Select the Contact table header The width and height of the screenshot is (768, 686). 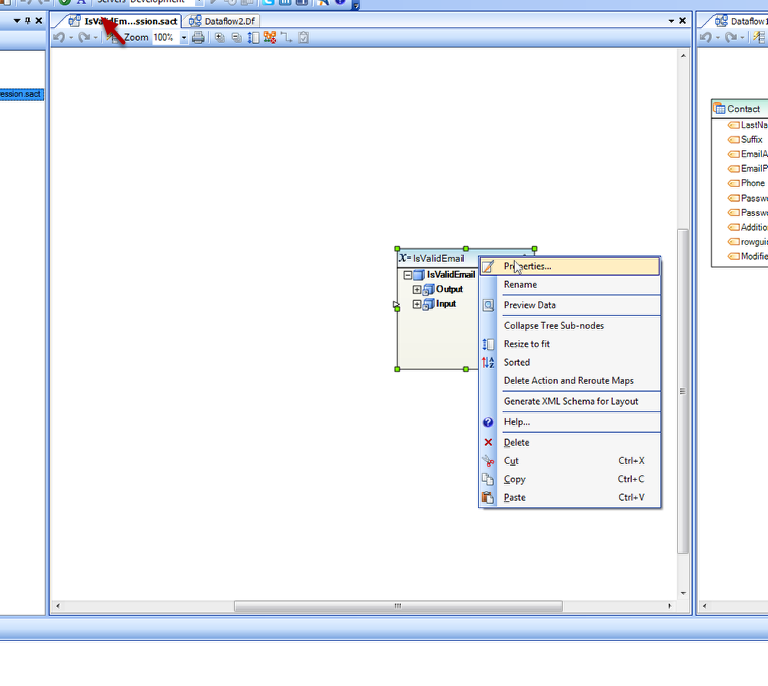pyautogui.click(x=743, y=108)
